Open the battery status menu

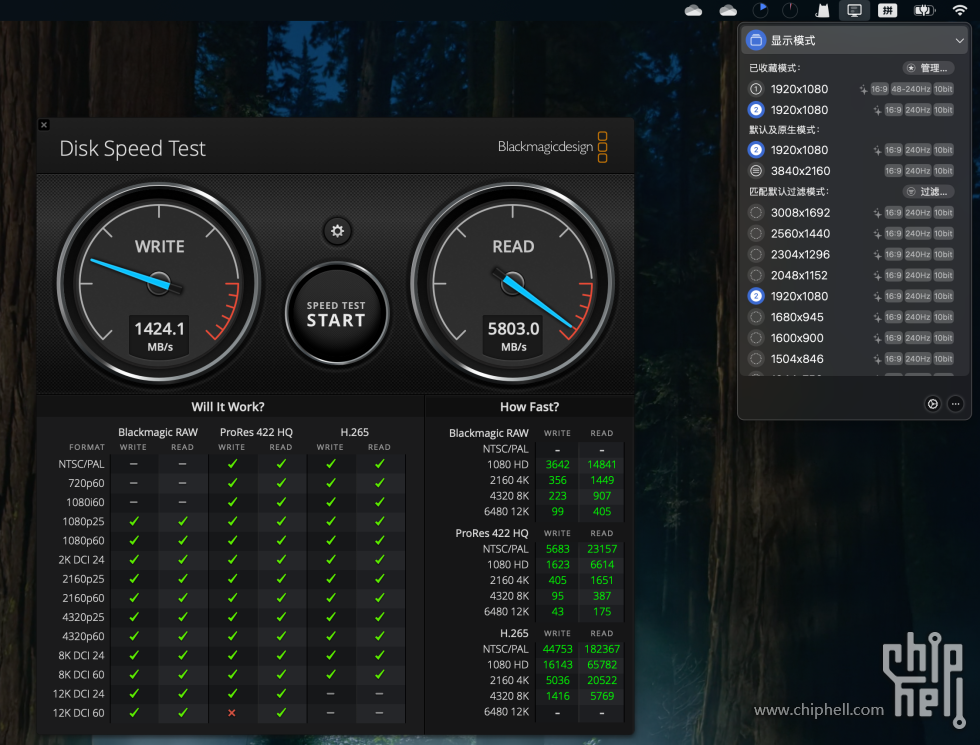924,10
